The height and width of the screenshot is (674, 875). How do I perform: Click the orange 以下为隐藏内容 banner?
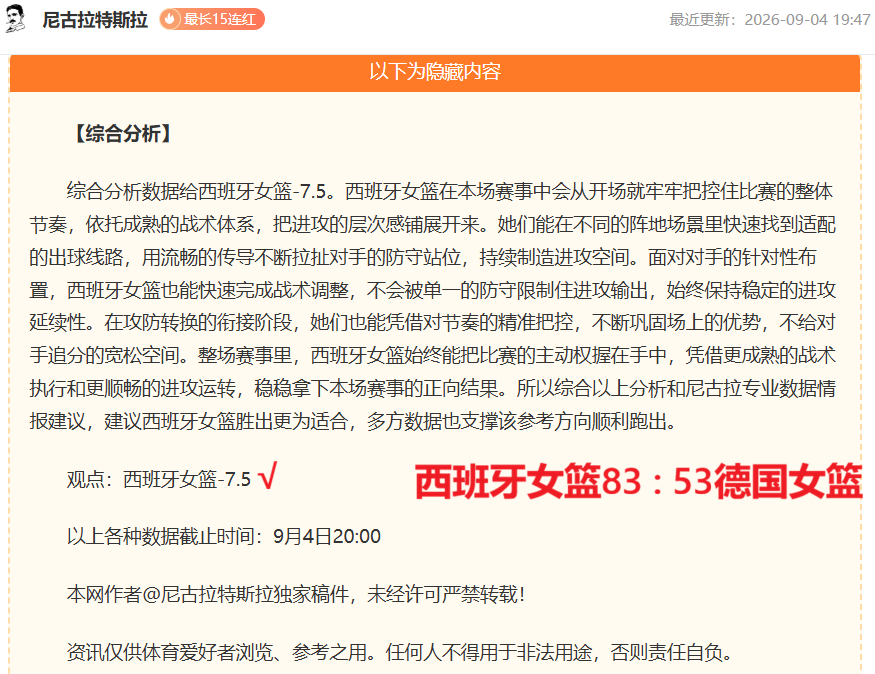[x=435, y=72]
